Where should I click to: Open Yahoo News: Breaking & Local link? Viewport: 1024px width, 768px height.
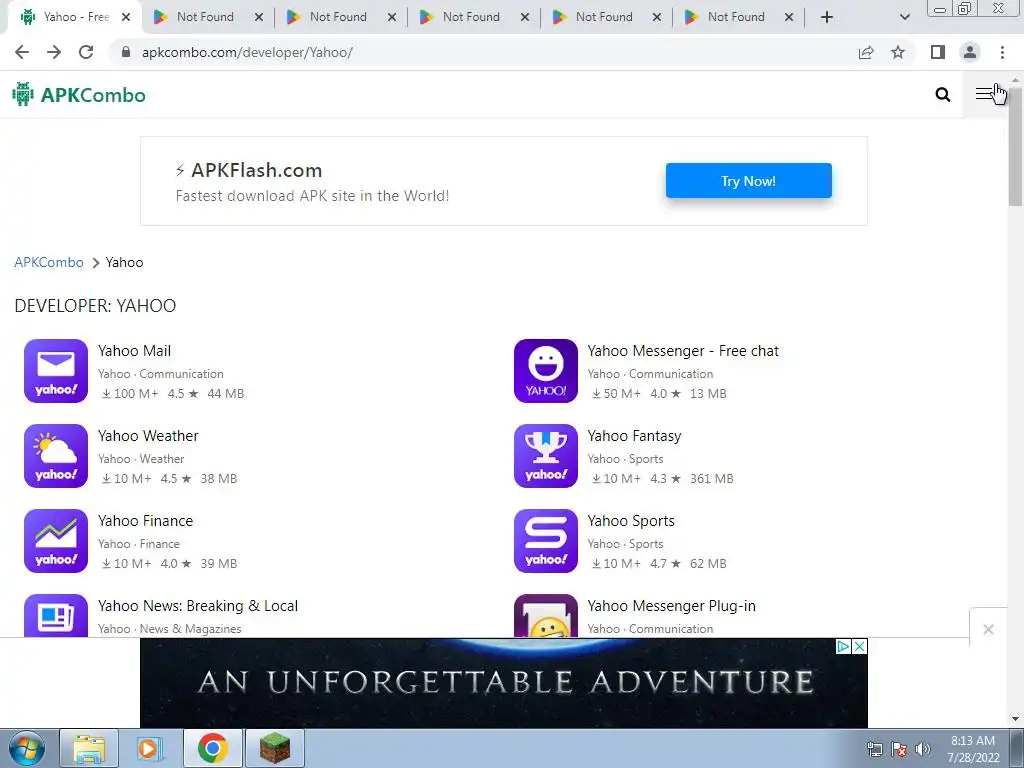(x=198, y=605)
